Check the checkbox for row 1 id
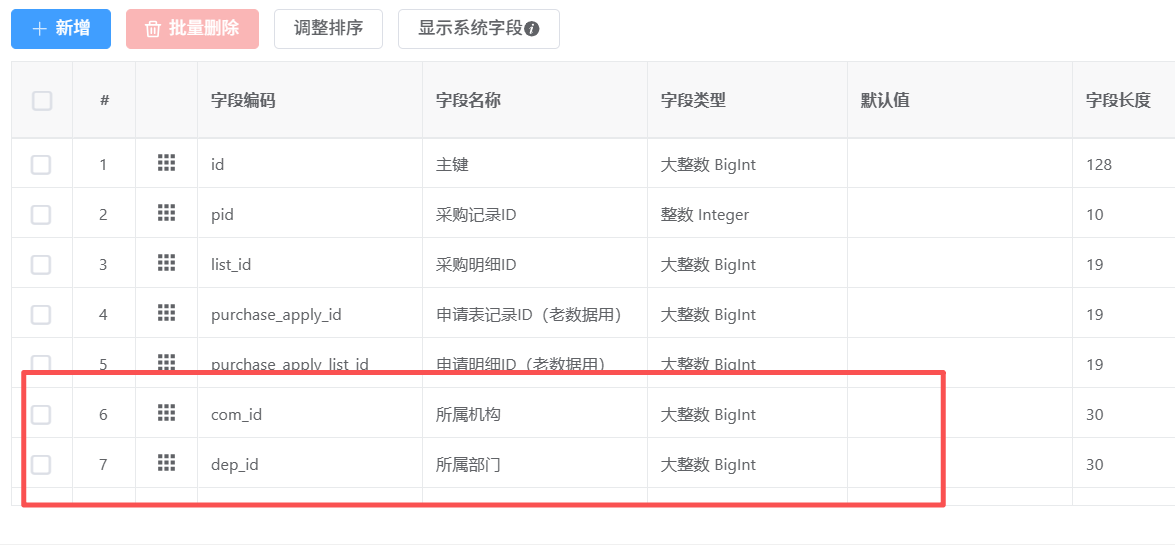This screenshot has width=1175, height=555. point(41,164)
